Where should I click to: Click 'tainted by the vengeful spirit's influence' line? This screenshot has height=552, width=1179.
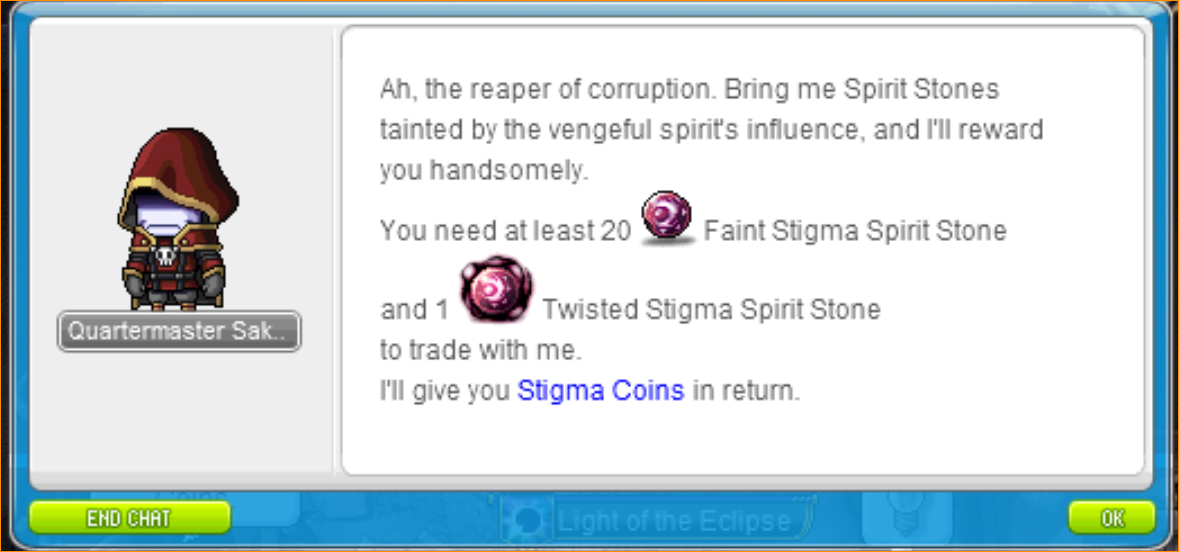[711, 129]
